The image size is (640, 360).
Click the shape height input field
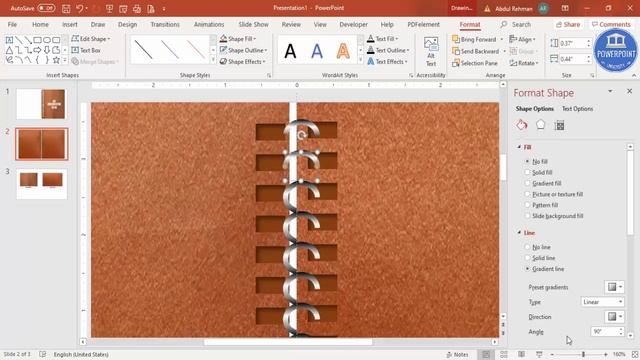pos(571,43)
